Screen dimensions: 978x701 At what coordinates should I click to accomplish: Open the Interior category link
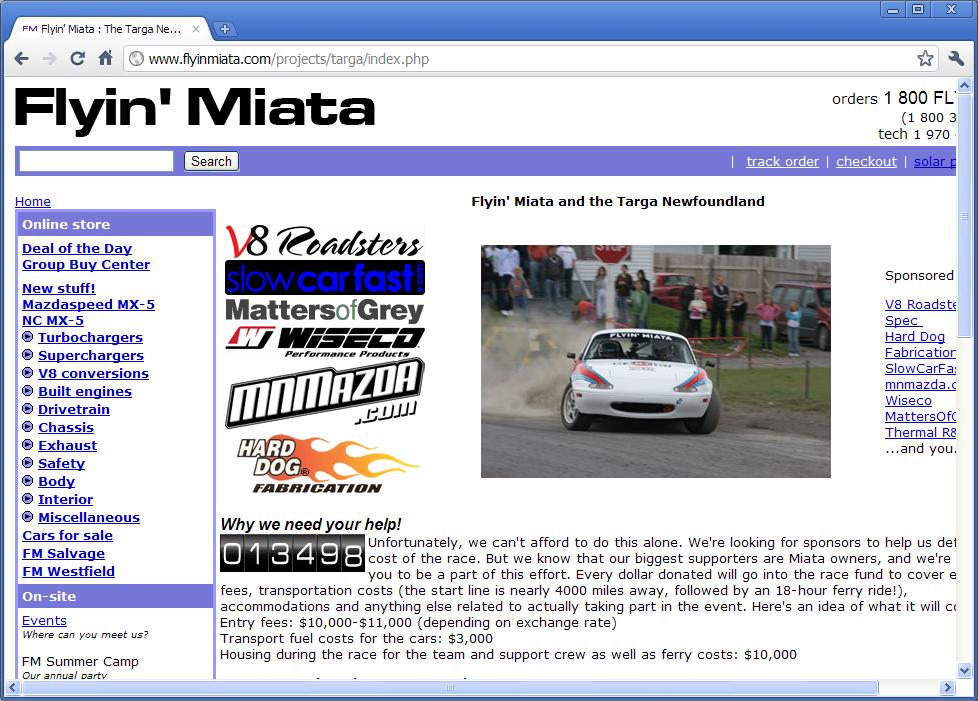point(65,500)
